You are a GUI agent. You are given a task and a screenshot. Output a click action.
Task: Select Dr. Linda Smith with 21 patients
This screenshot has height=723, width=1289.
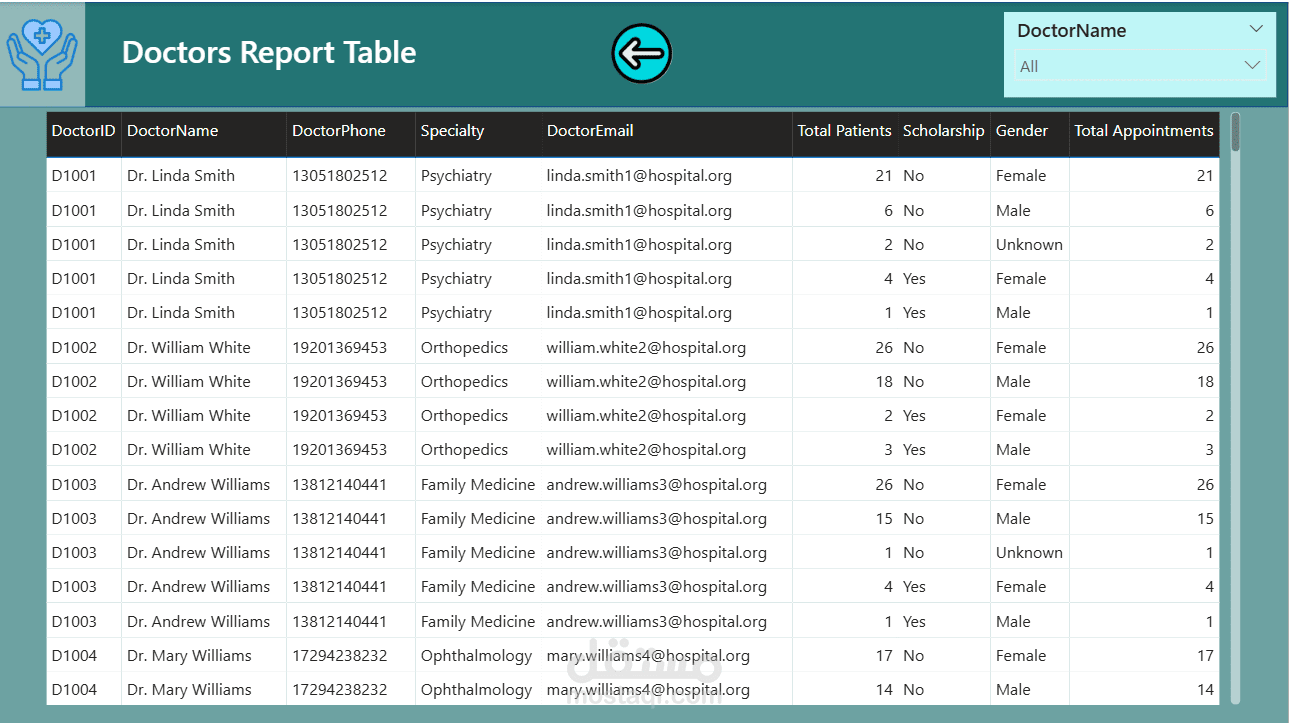181,176
